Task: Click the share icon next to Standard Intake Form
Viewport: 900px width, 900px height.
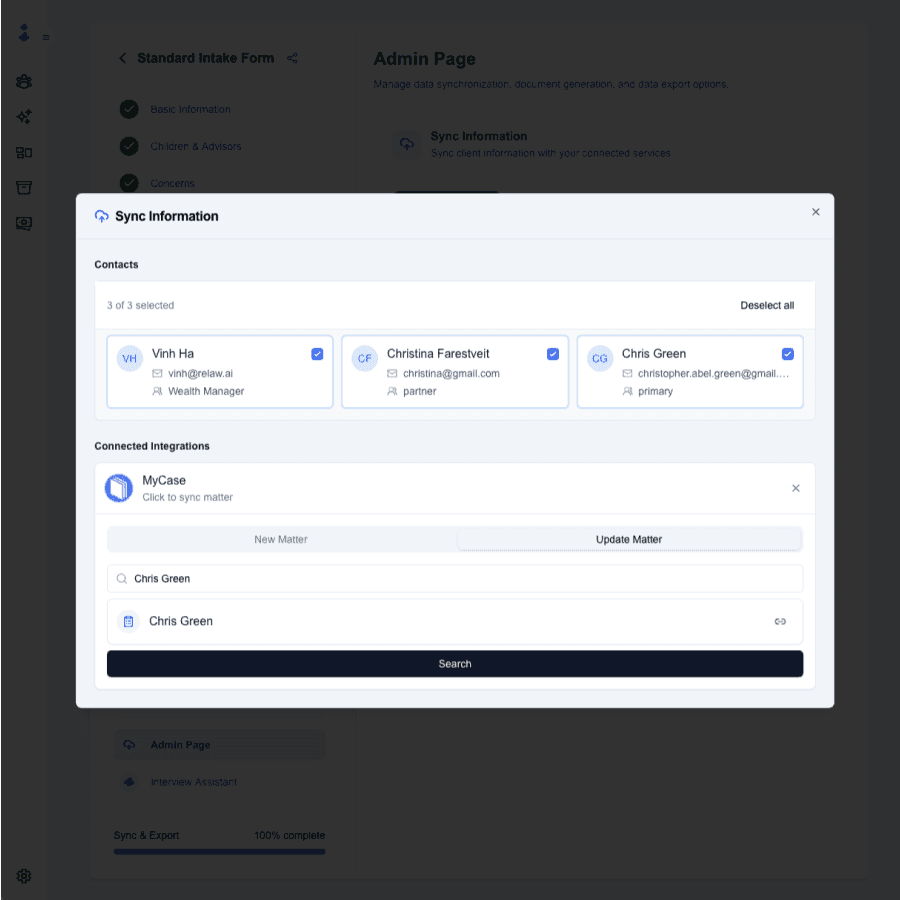Action: [x=292, y=58]
